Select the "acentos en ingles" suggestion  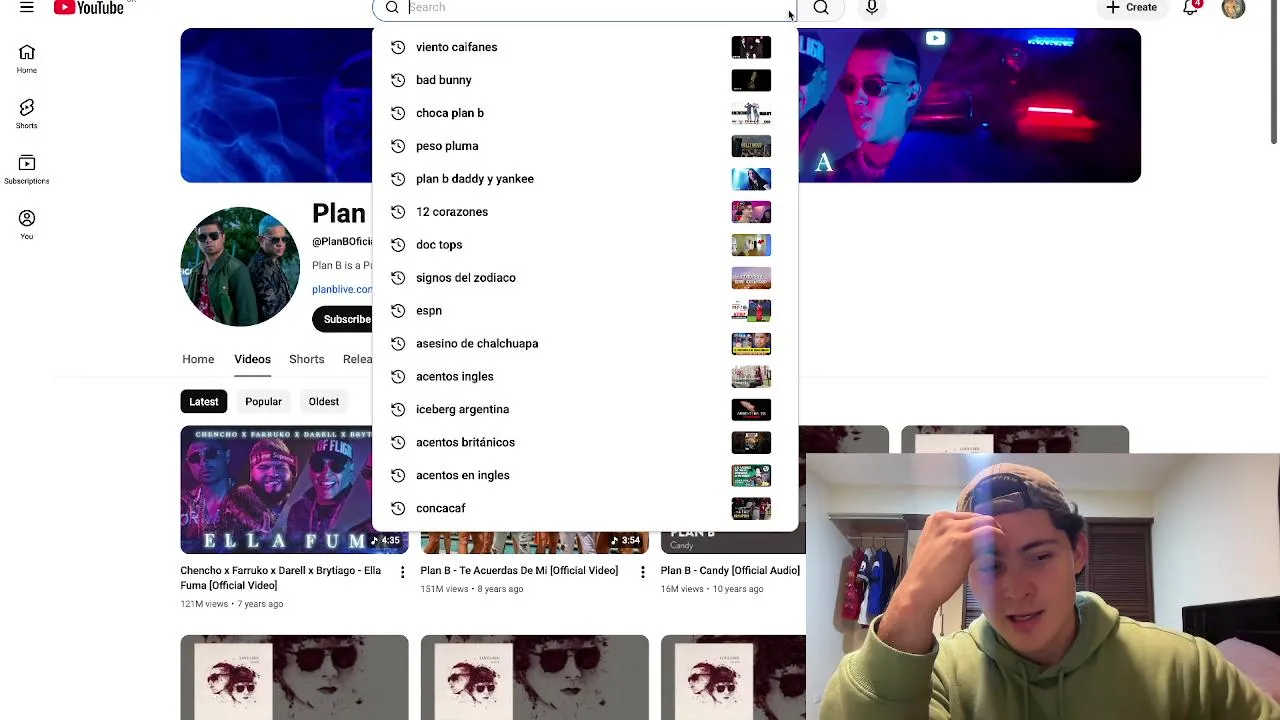pos(585,476)
